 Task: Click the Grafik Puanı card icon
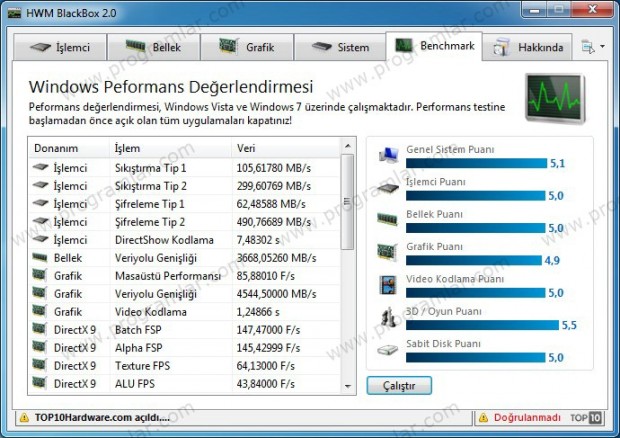coord(388,252)
